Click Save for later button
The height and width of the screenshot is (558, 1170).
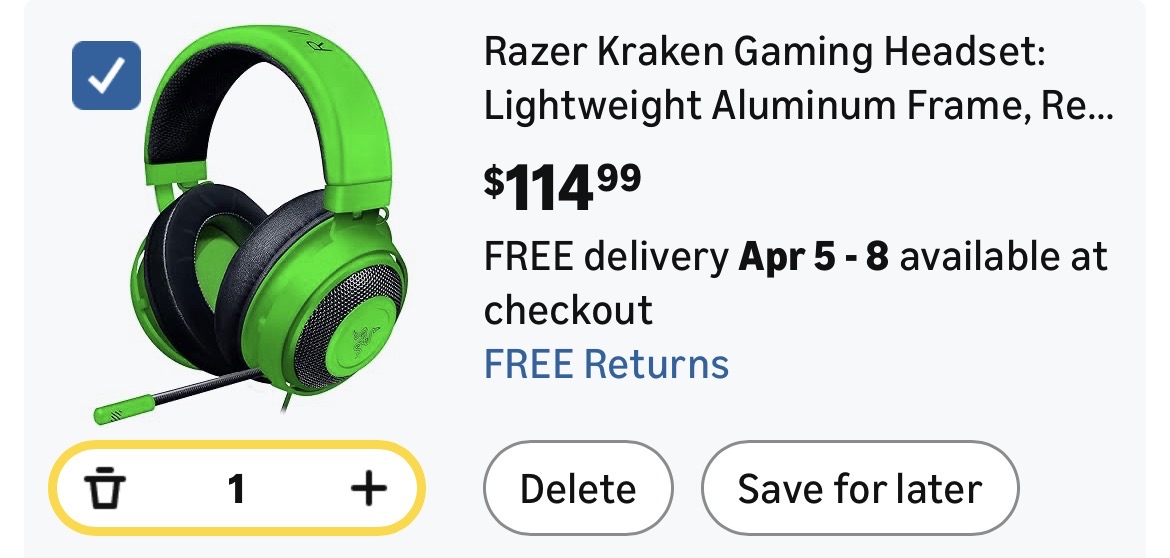click(860, 489)
